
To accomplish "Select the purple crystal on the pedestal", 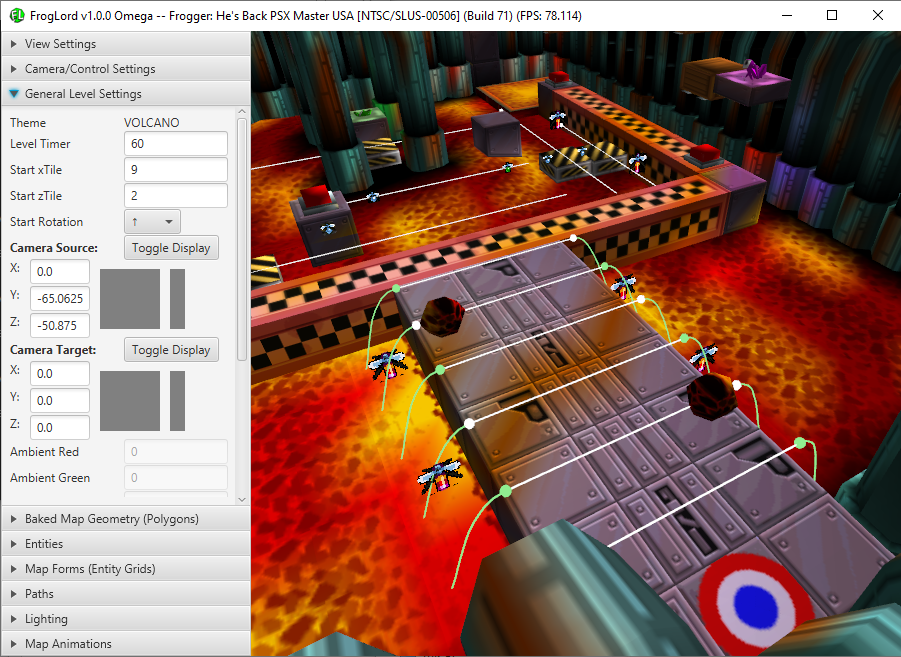I will click(755, 68).
